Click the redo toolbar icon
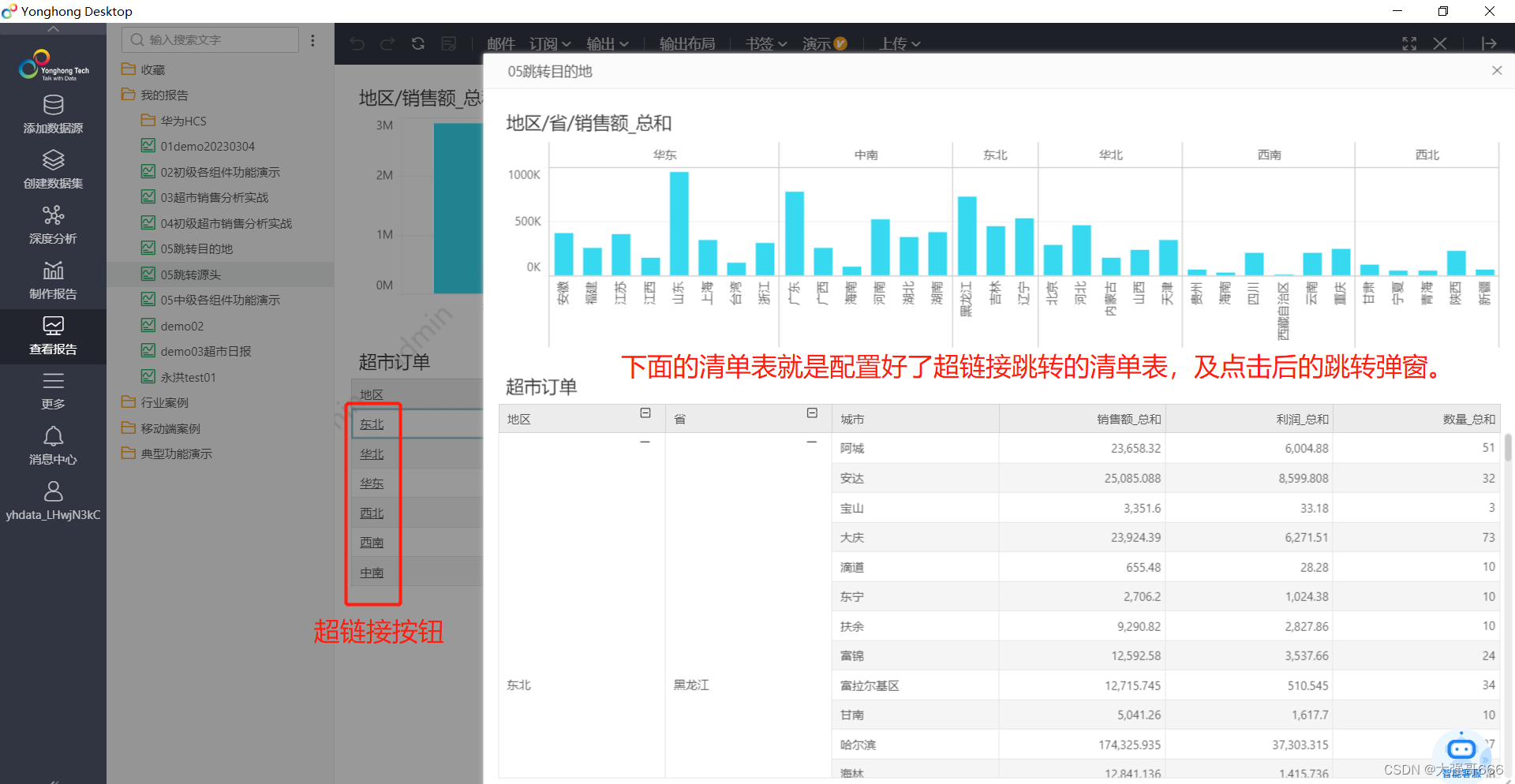Viewport: 1515px width, 784px height. [387, 43]
